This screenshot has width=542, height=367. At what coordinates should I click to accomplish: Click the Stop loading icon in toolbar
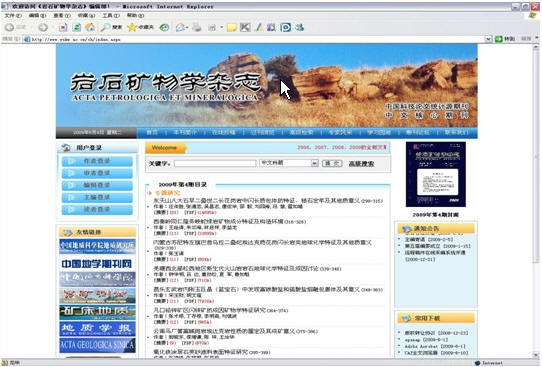tap(63, 27)
